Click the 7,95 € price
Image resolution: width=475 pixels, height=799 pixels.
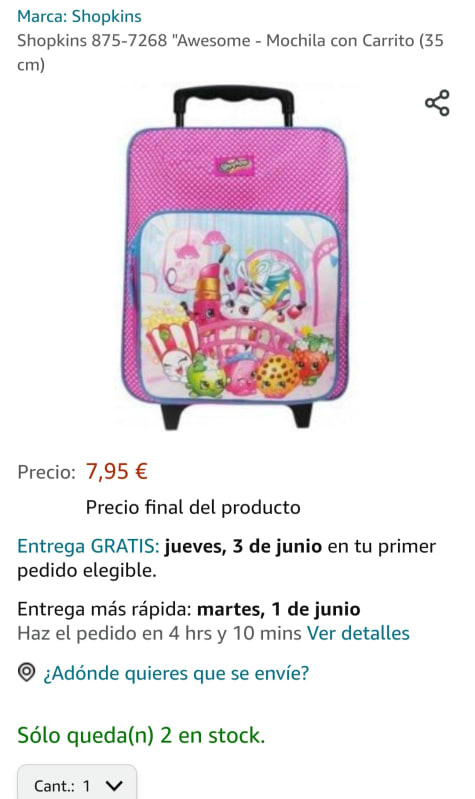click(117, 471)
